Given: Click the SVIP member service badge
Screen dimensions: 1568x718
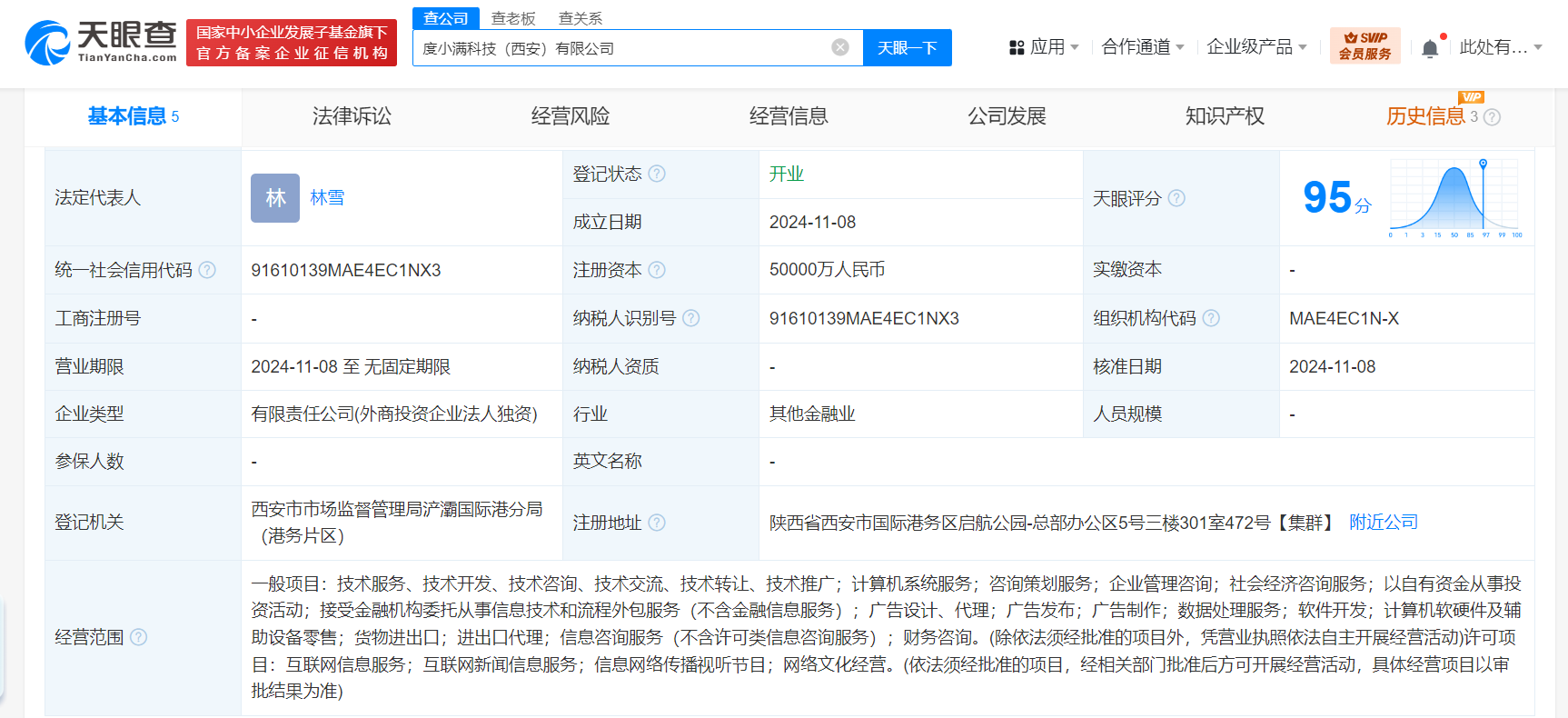Looking at the screenshot, I should coord(1365,45).
